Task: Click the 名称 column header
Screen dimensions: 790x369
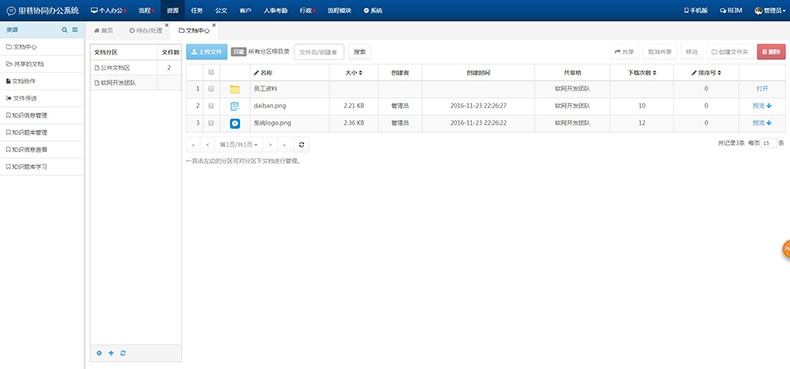Action: (290, 73)
